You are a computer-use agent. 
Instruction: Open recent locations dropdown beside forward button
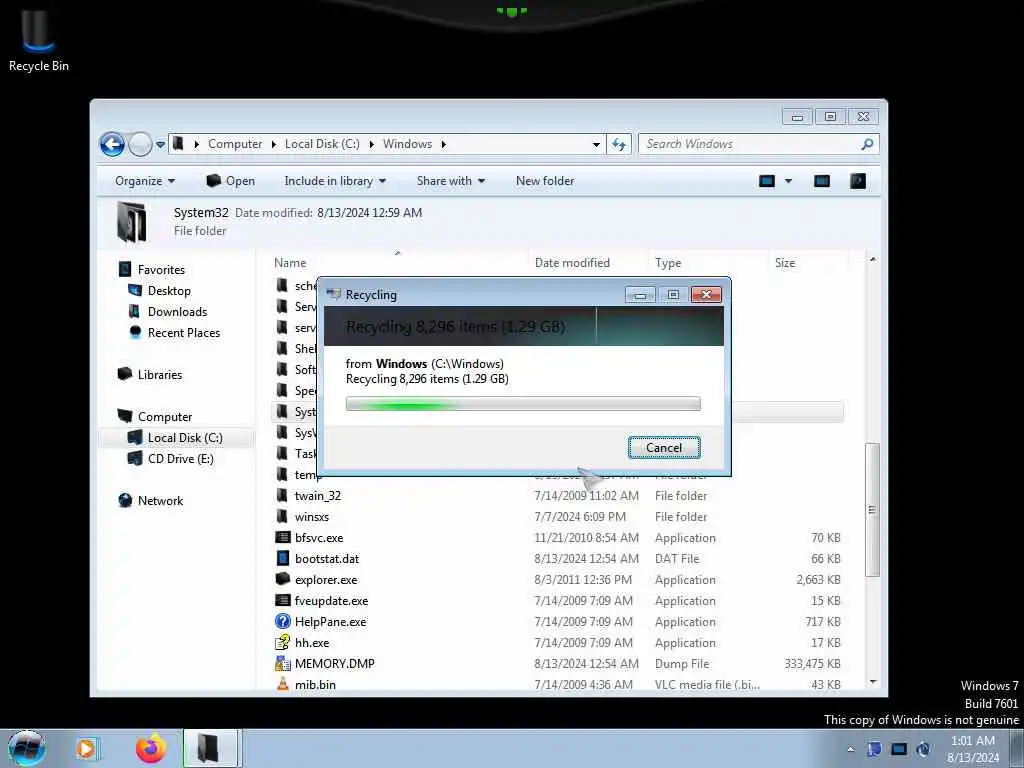[161, 144]
